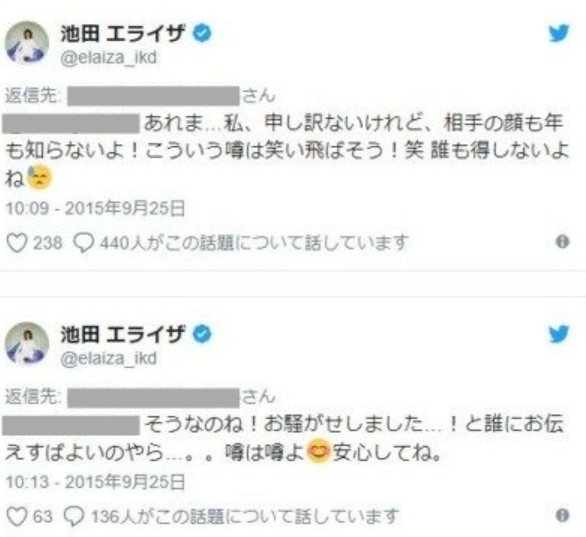586x537 pixels.
Task: Click verified badge on first tweet's name
Action: (202, 33)
